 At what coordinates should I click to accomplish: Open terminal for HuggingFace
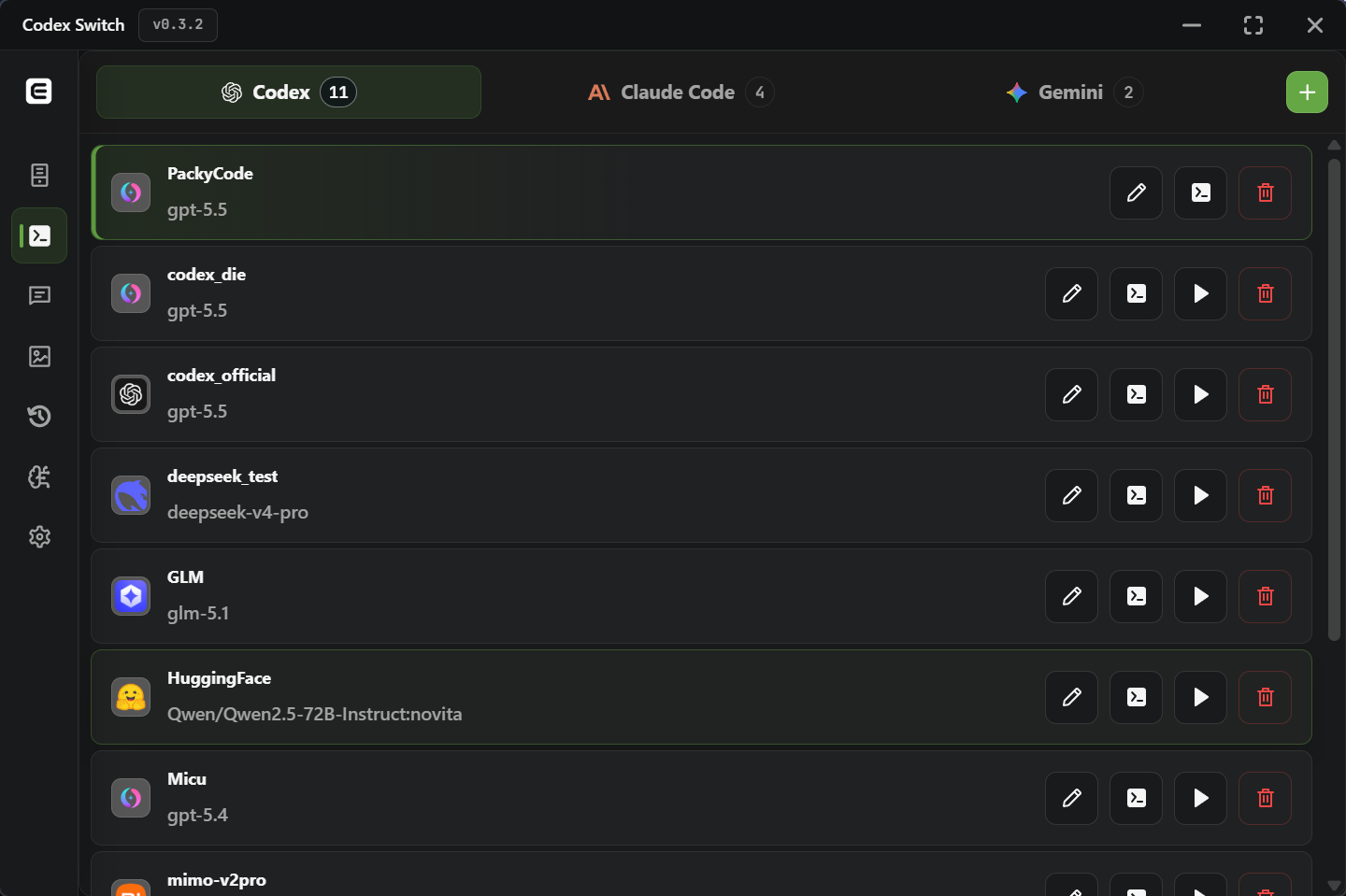1136,697
